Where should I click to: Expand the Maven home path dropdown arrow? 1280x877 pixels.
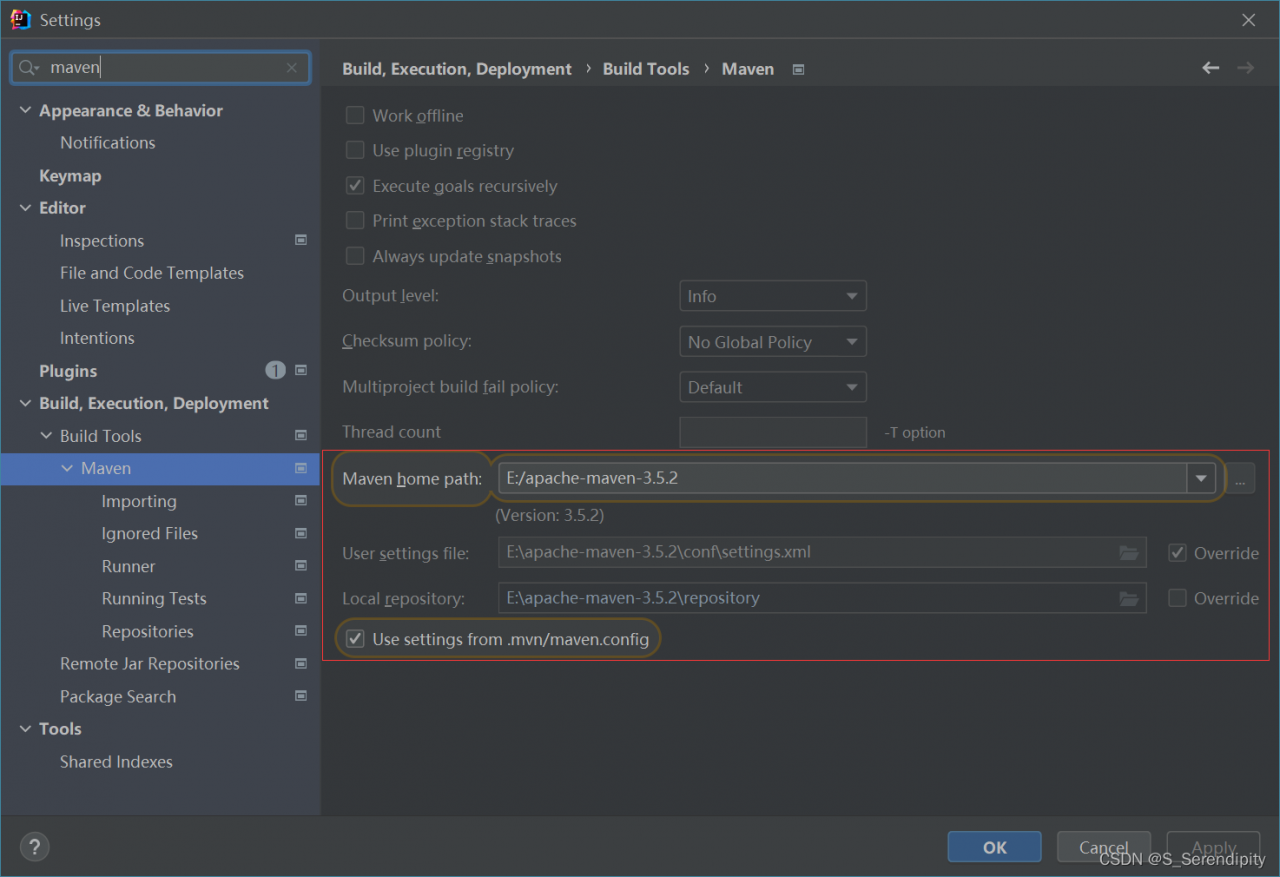point(1201,479)
